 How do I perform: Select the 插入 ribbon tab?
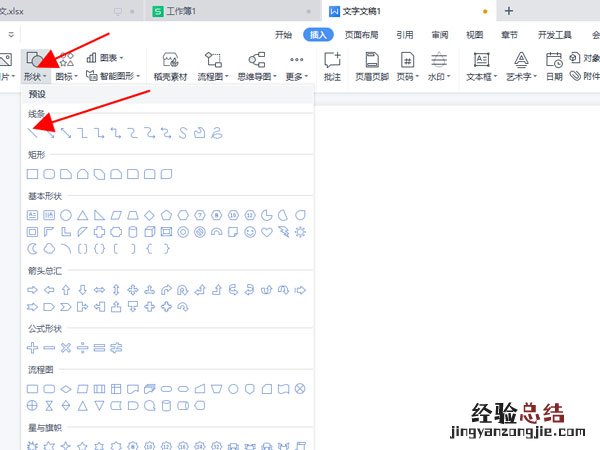pyautogui.click(x=318, y=35)
